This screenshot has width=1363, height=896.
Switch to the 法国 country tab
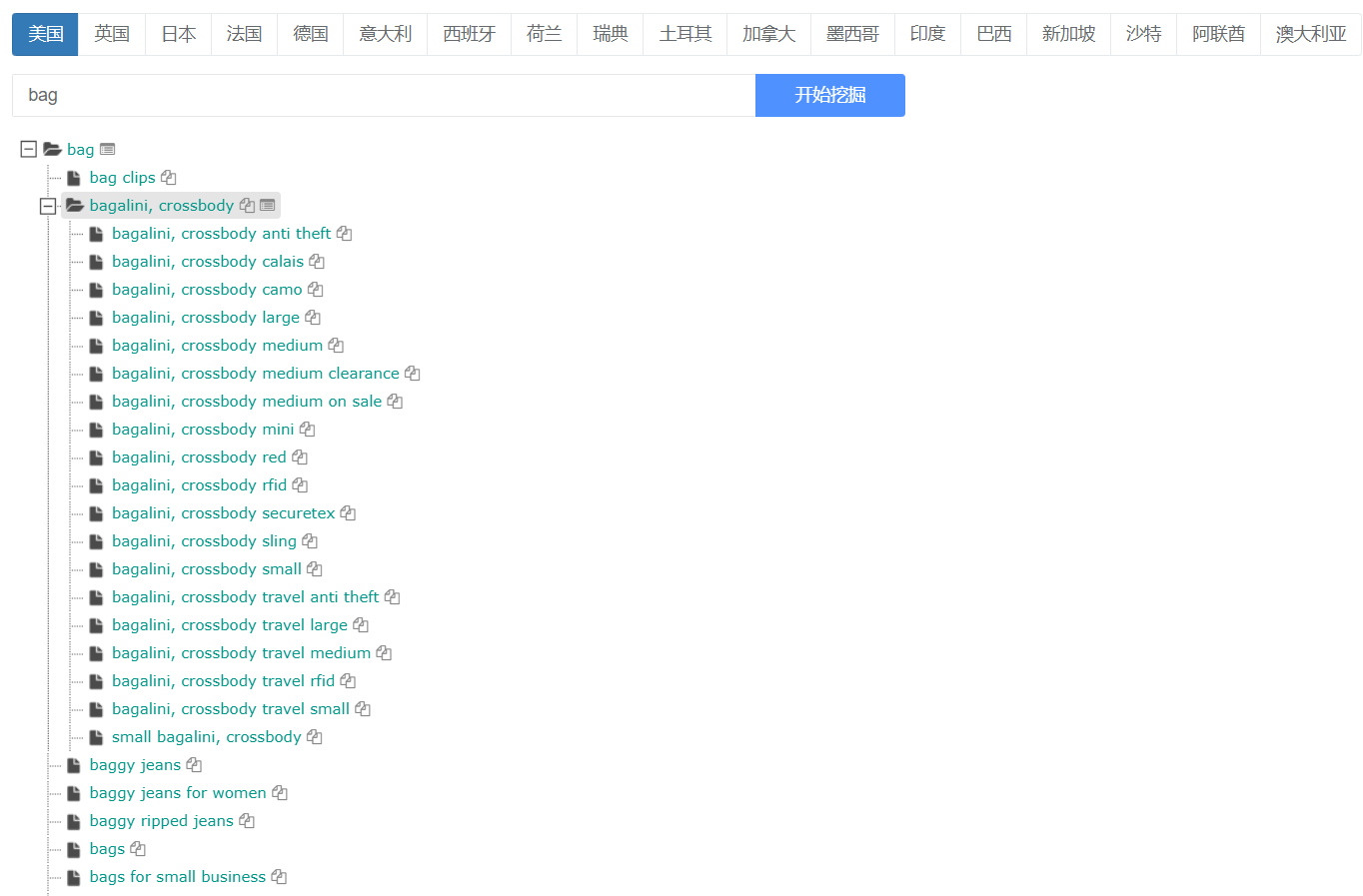coord(245,34)
